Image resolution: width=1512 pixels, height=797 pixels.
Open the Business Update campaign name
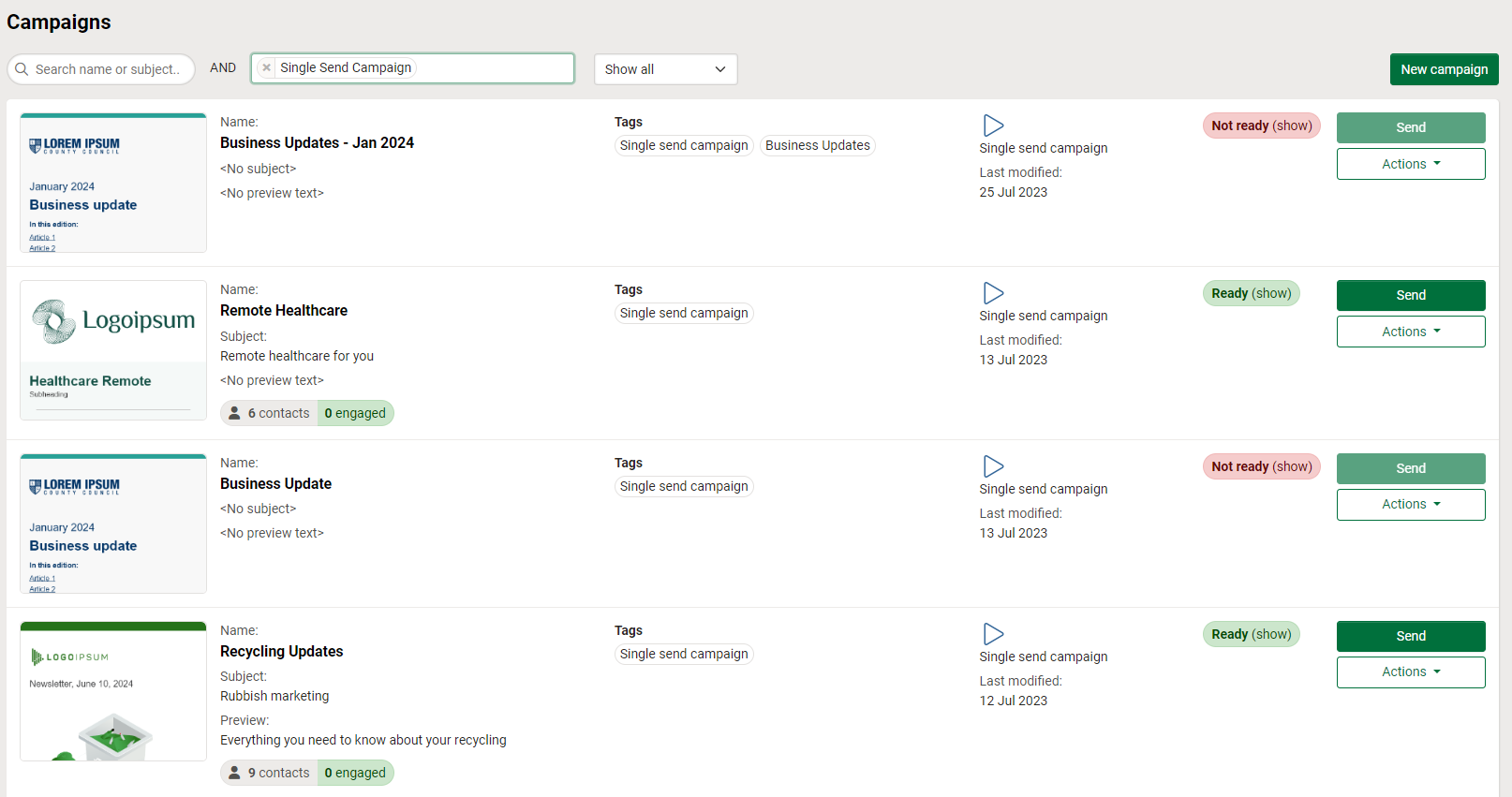point(275,483)
